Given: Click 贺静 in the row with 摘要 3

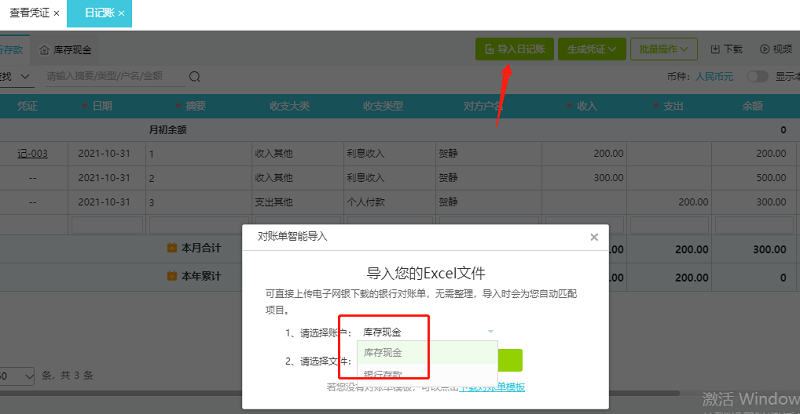Looking at the screenshot, I should click(448, 202).
